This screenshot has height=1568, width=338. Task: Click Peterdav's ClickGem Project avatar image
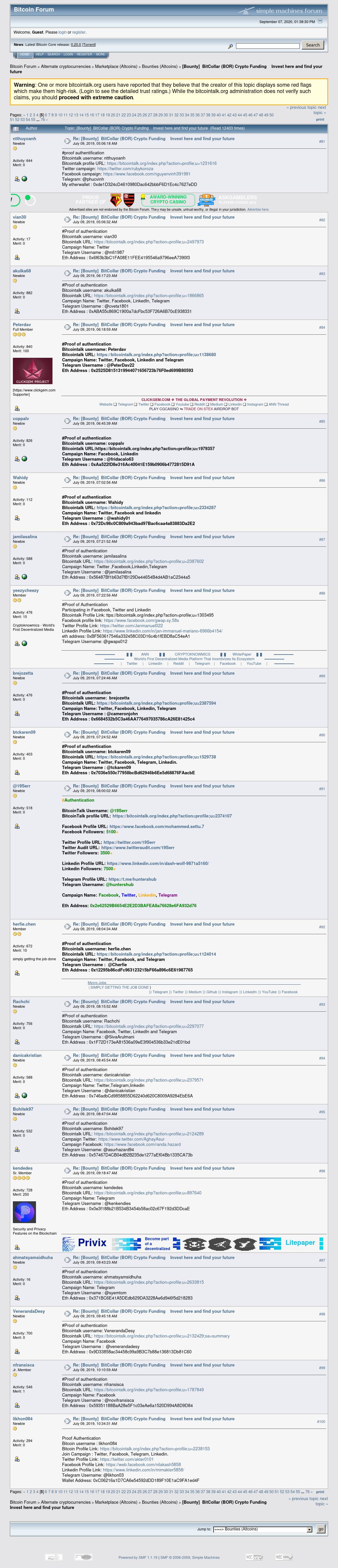pyautogui.click(x=33, y=371)
